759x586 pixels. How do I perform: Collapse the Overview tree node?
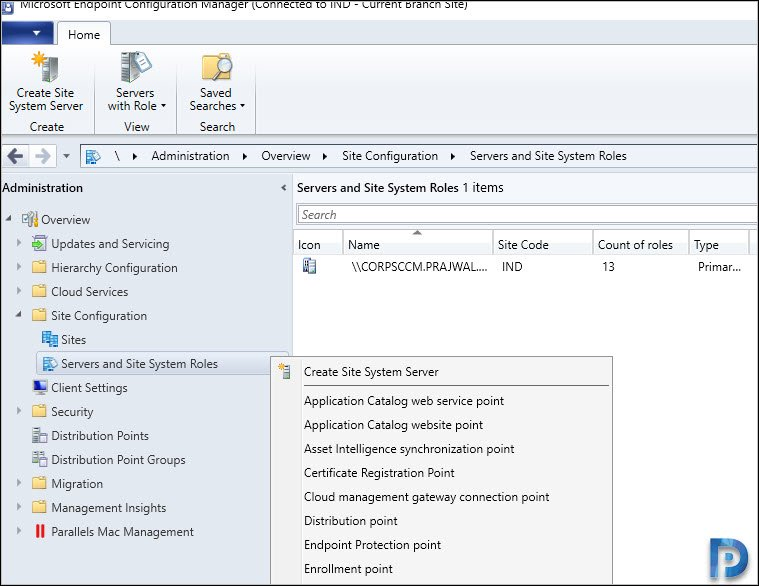click(9, 219)
